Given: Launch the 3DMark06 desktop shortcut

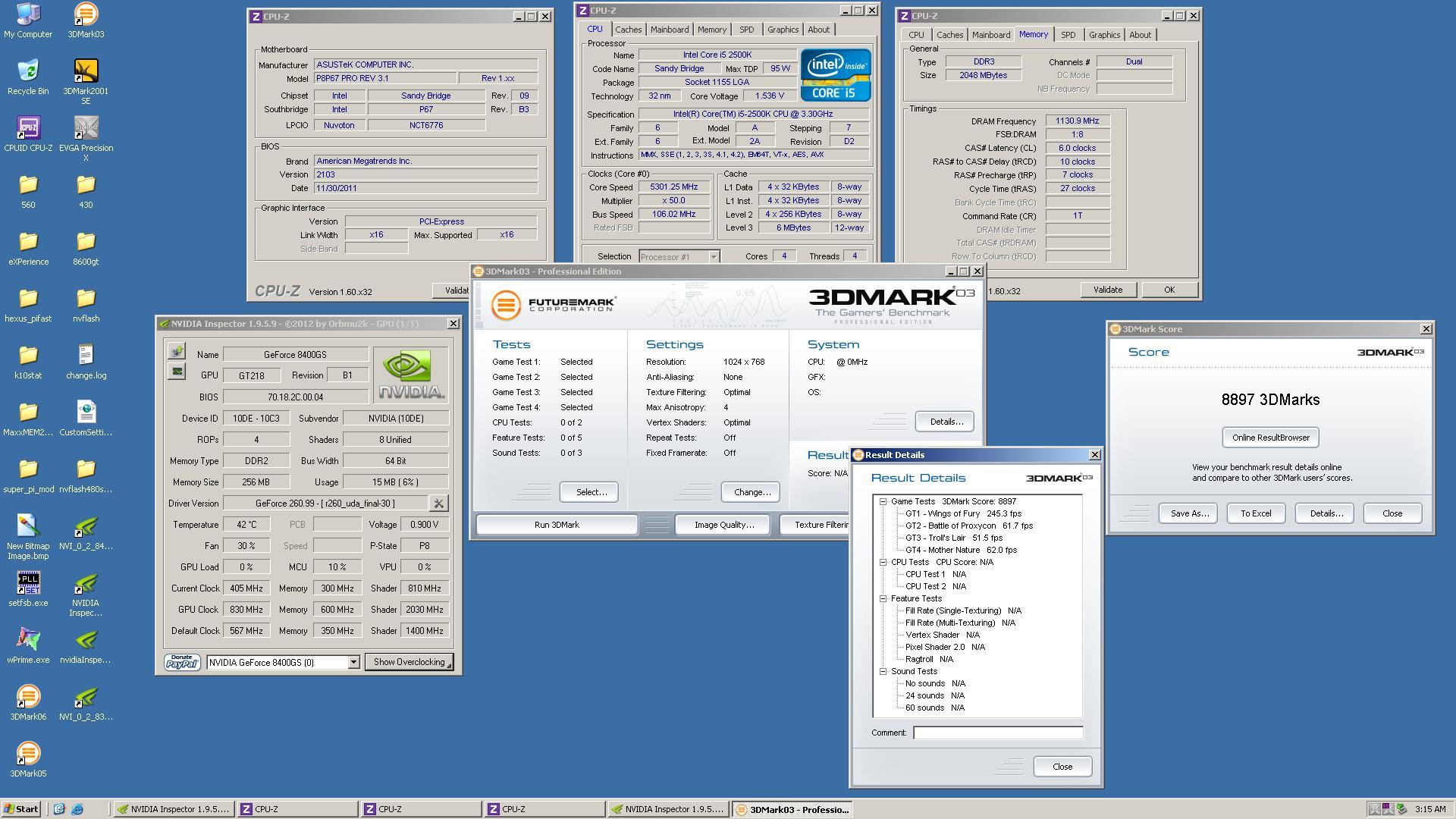Looking at the screenshot, I should tap(28, 703).
